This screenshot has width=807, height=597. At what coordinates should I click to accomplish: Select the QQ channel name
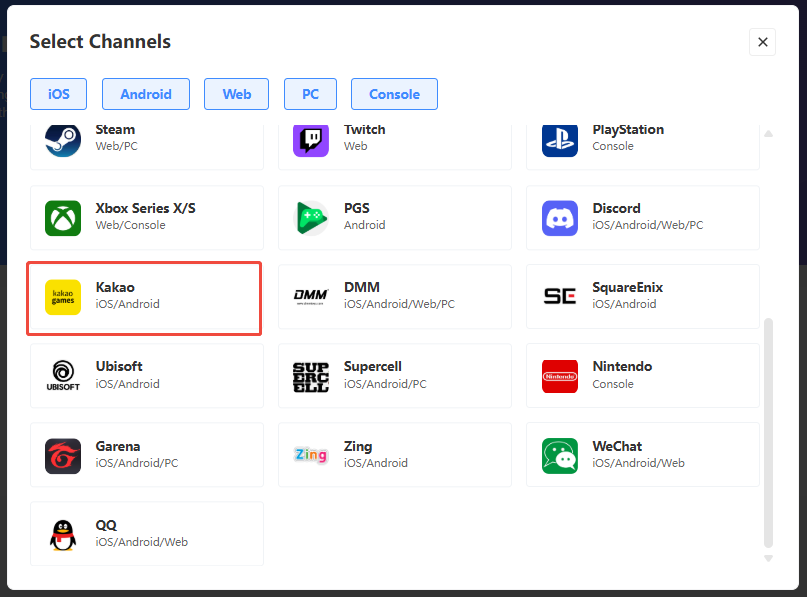[x=106, y=525]
